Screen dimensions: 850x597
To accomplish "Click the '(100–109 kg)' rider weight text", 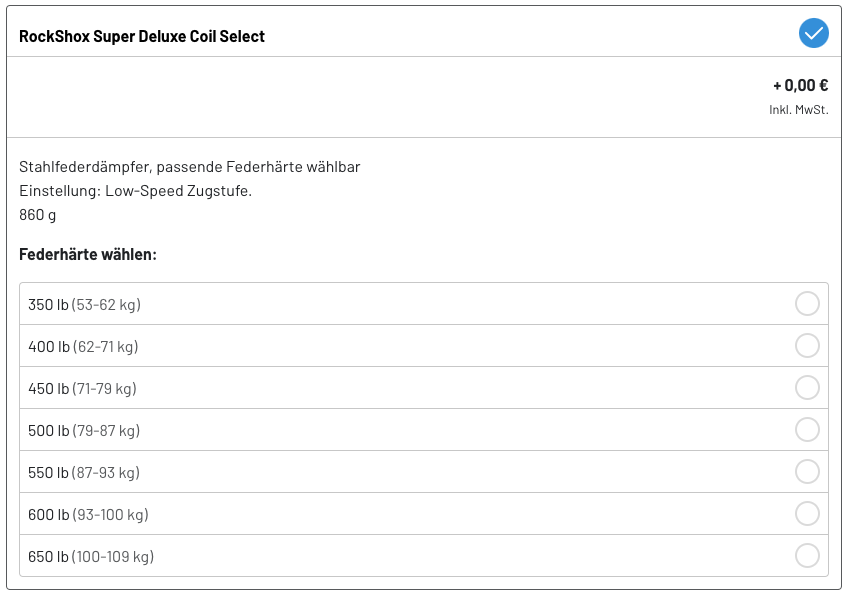I will [x=113, y=557].
